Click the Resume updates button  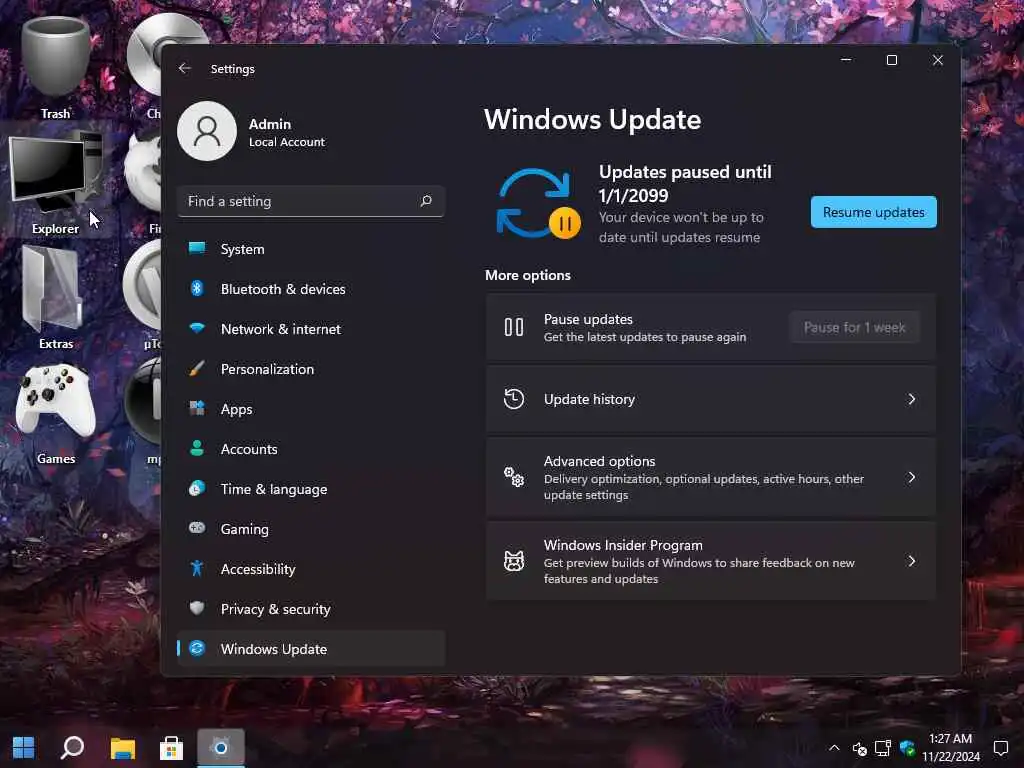click(x=873, y=212)
